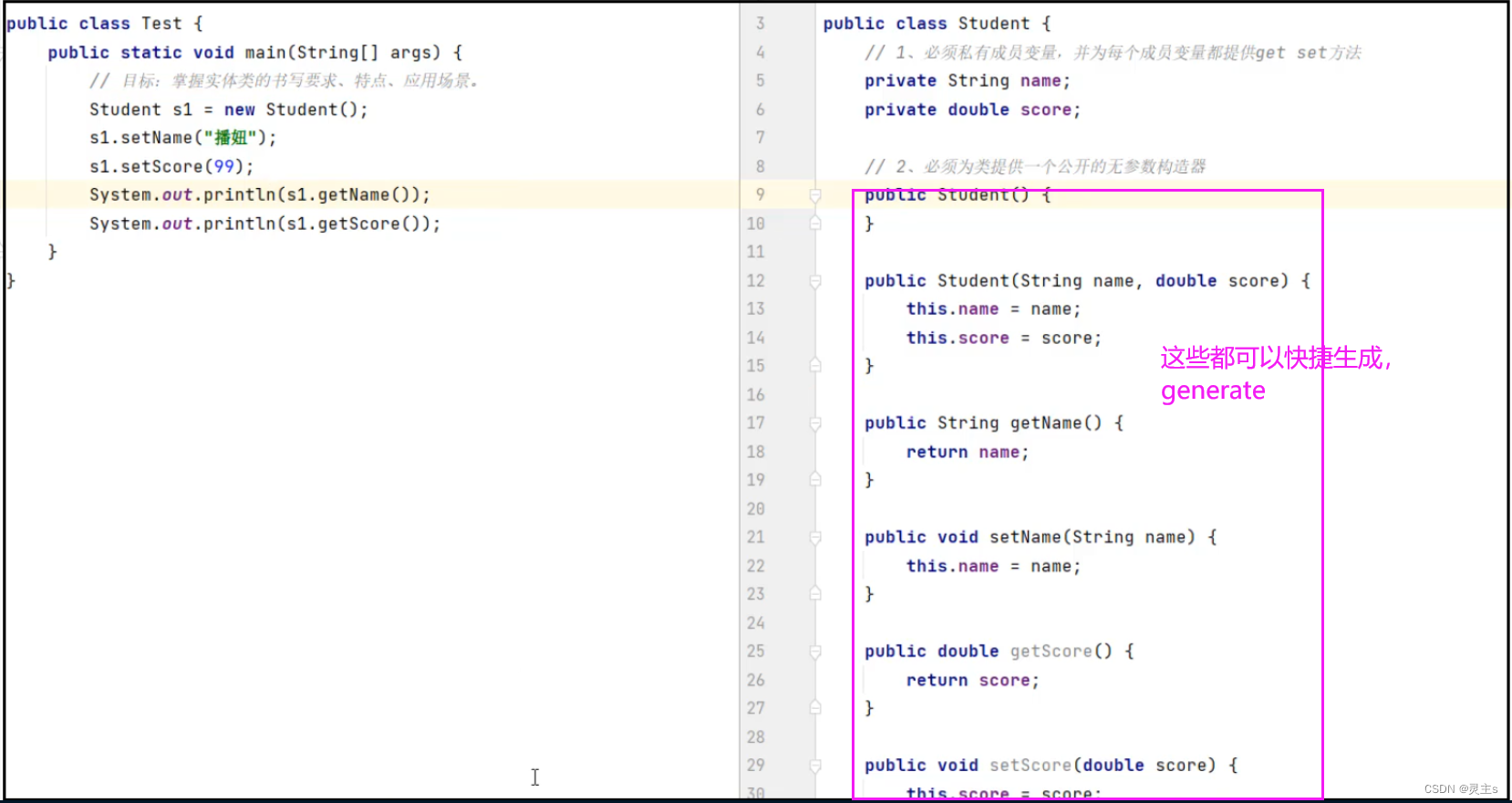Click the "private String name;" field
The image size is (1512, 803).
(967, 80)
